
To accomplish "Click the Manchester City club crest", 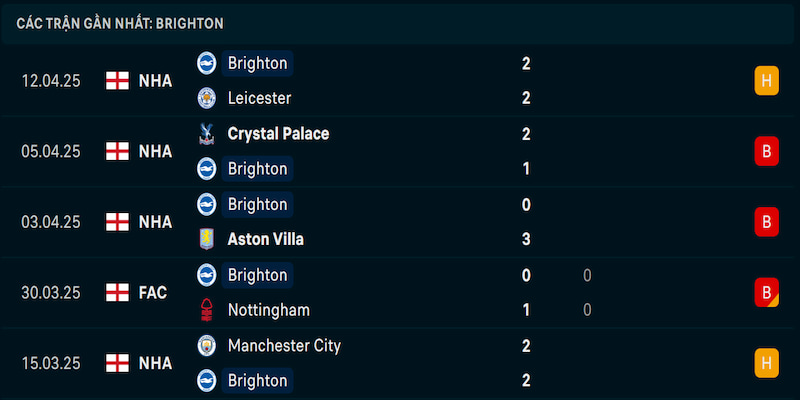I will pos(207,345).
